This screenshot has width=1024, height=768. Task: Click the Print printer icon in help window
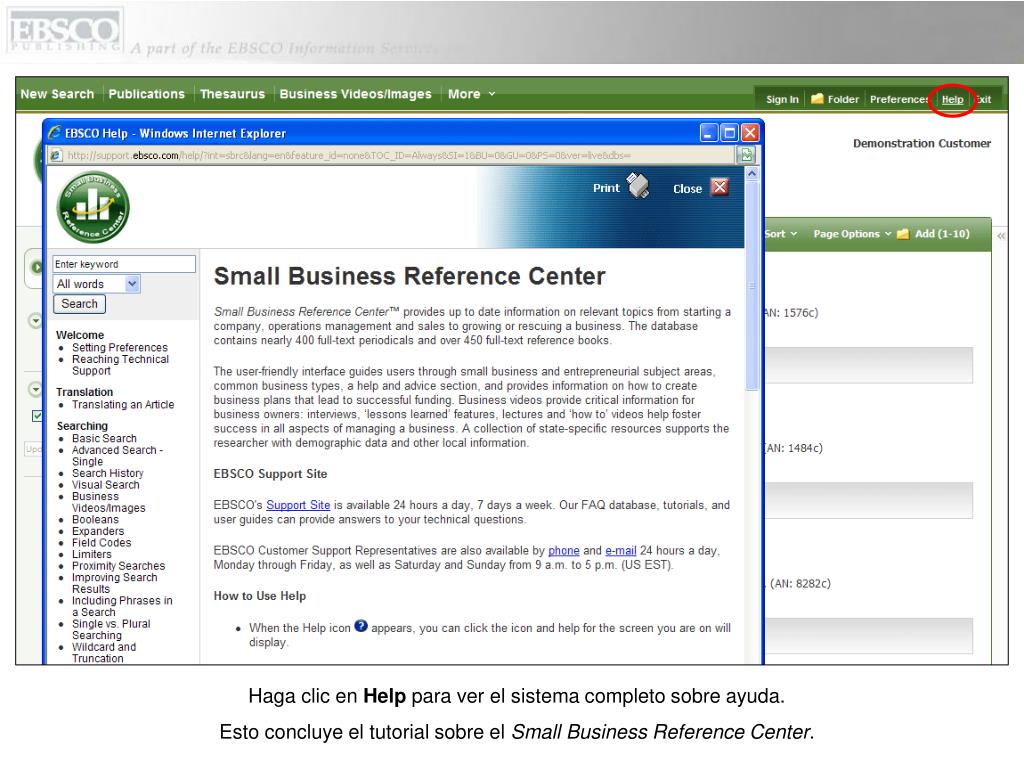pos(638,186)
